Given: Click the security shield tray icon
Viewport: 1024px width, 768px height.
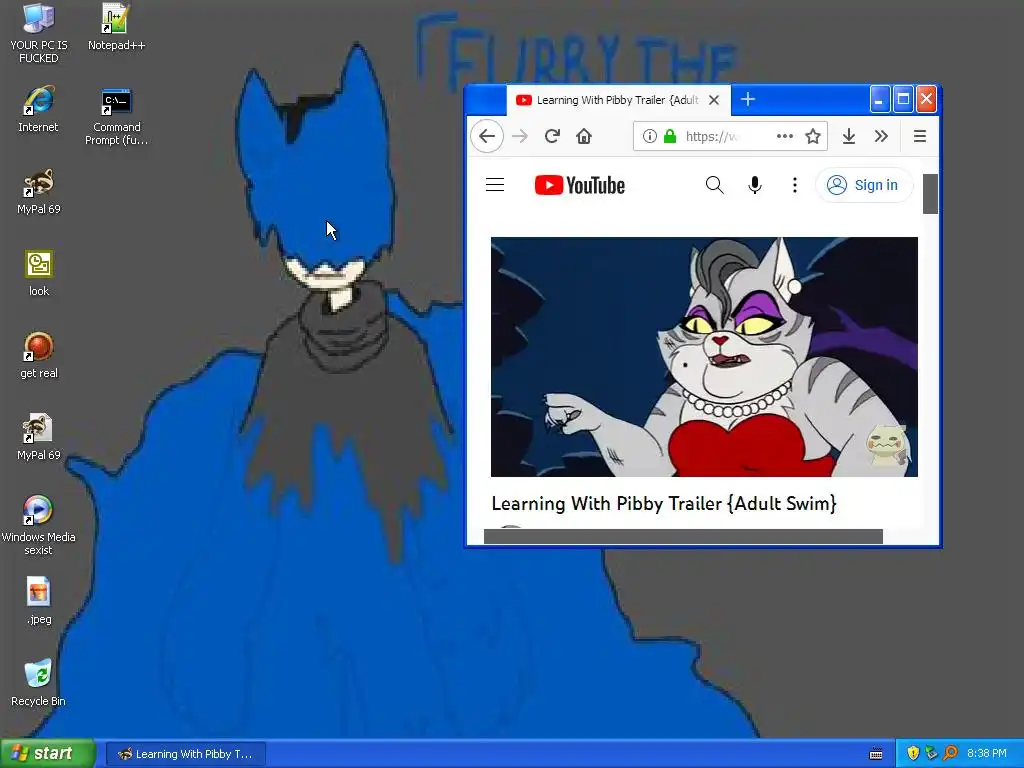Looking at the screenshot, I should (913, 753).
